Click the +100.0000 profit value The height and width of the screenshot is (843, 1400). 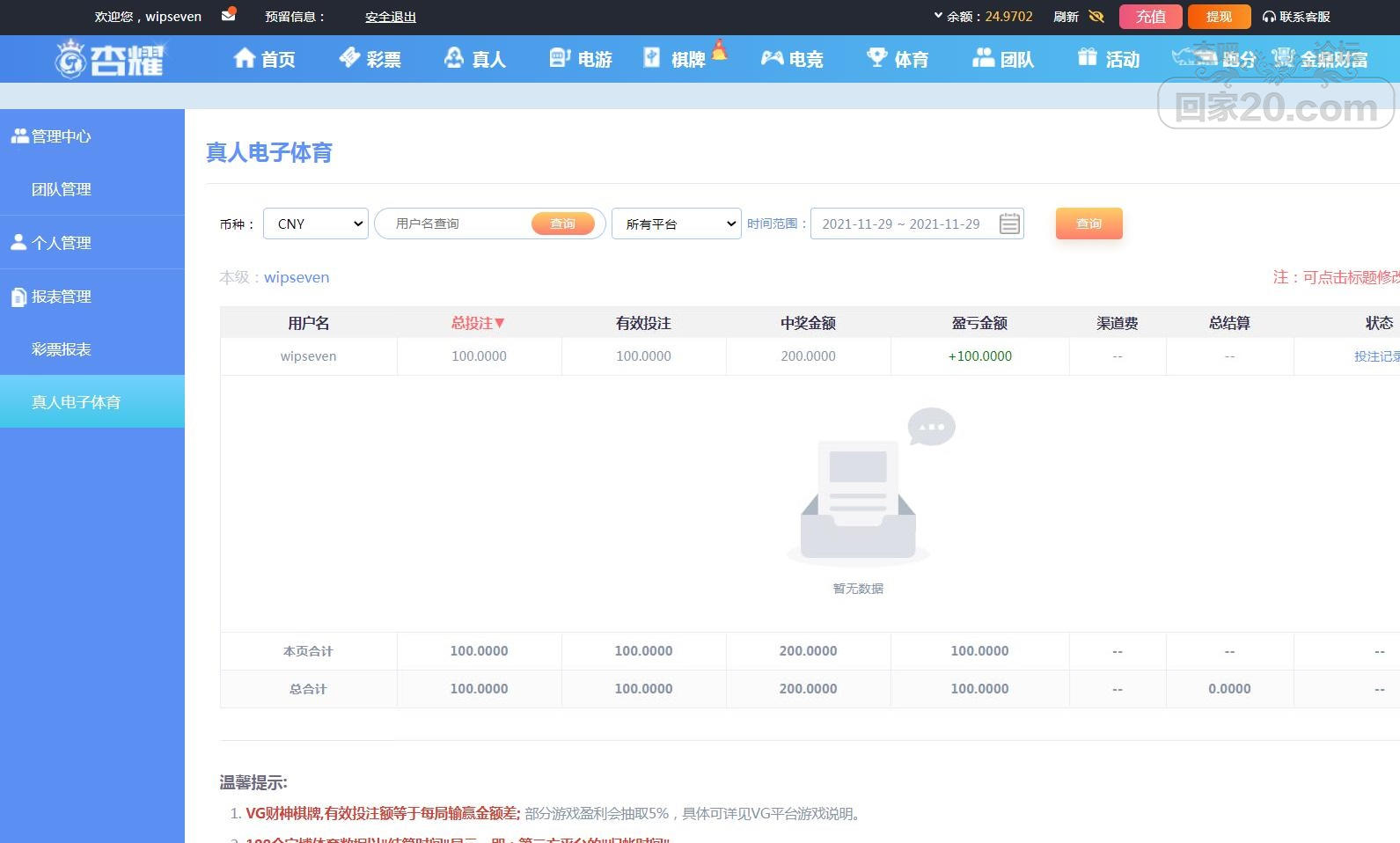[979, 356]
